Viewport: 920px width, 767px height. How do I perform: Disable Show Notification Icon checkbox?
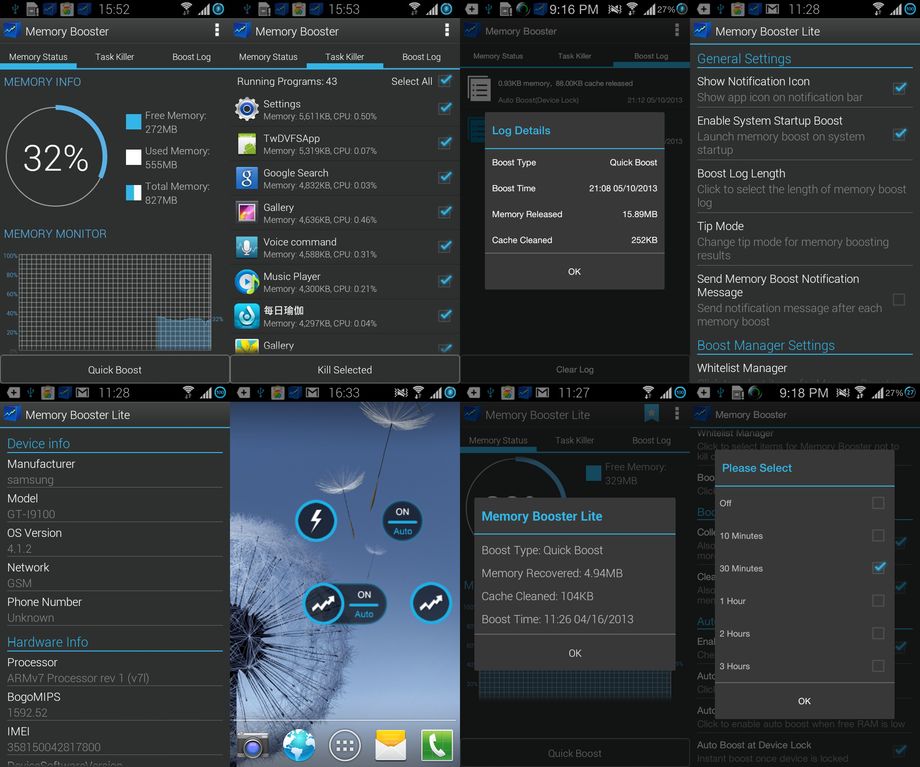899,88
